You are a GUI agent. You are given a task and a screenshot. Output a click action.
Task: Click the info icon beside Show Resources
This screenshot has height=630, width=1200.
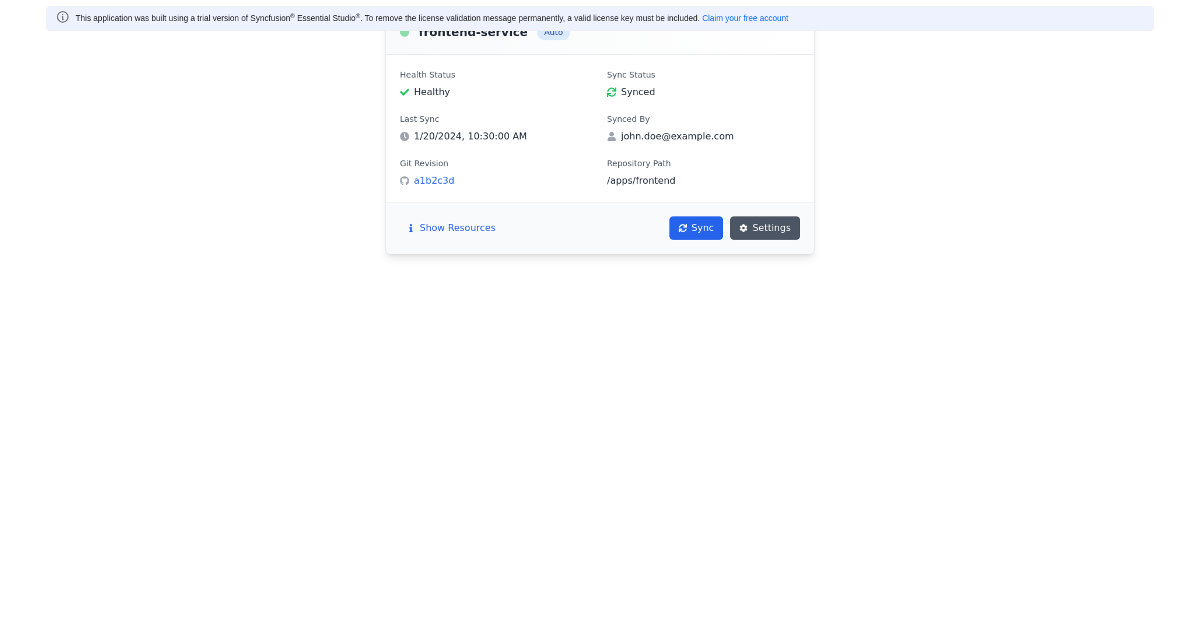(x=410, y=227)
